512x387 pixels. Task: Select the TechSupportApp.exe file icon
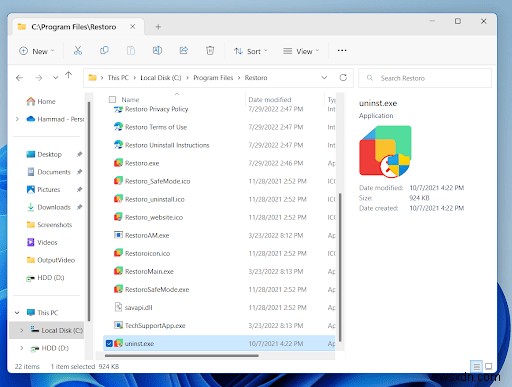point(118,325)
